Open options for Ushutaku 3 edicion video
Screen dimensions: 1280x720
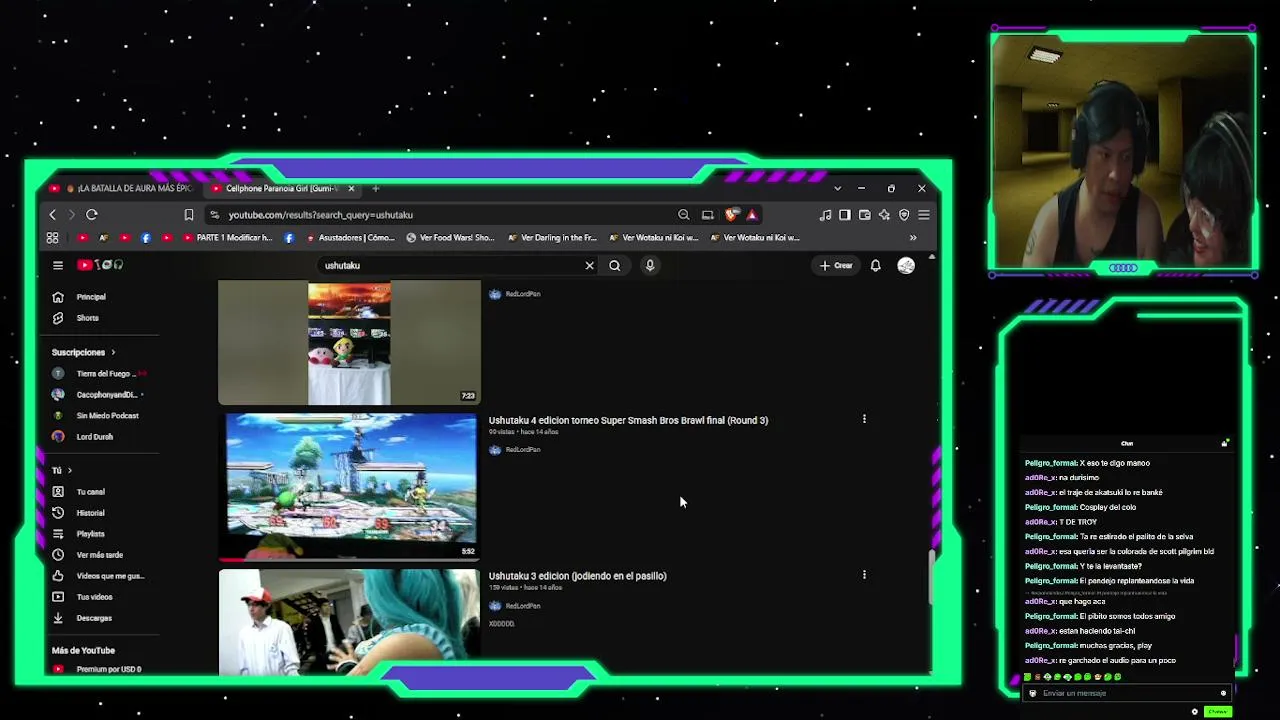864,575
